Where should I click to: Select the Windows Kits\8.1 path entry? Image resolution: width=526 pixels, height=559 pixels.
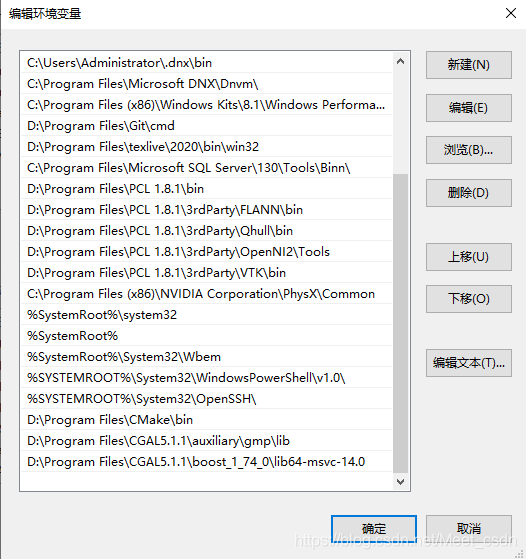point(206,105)
